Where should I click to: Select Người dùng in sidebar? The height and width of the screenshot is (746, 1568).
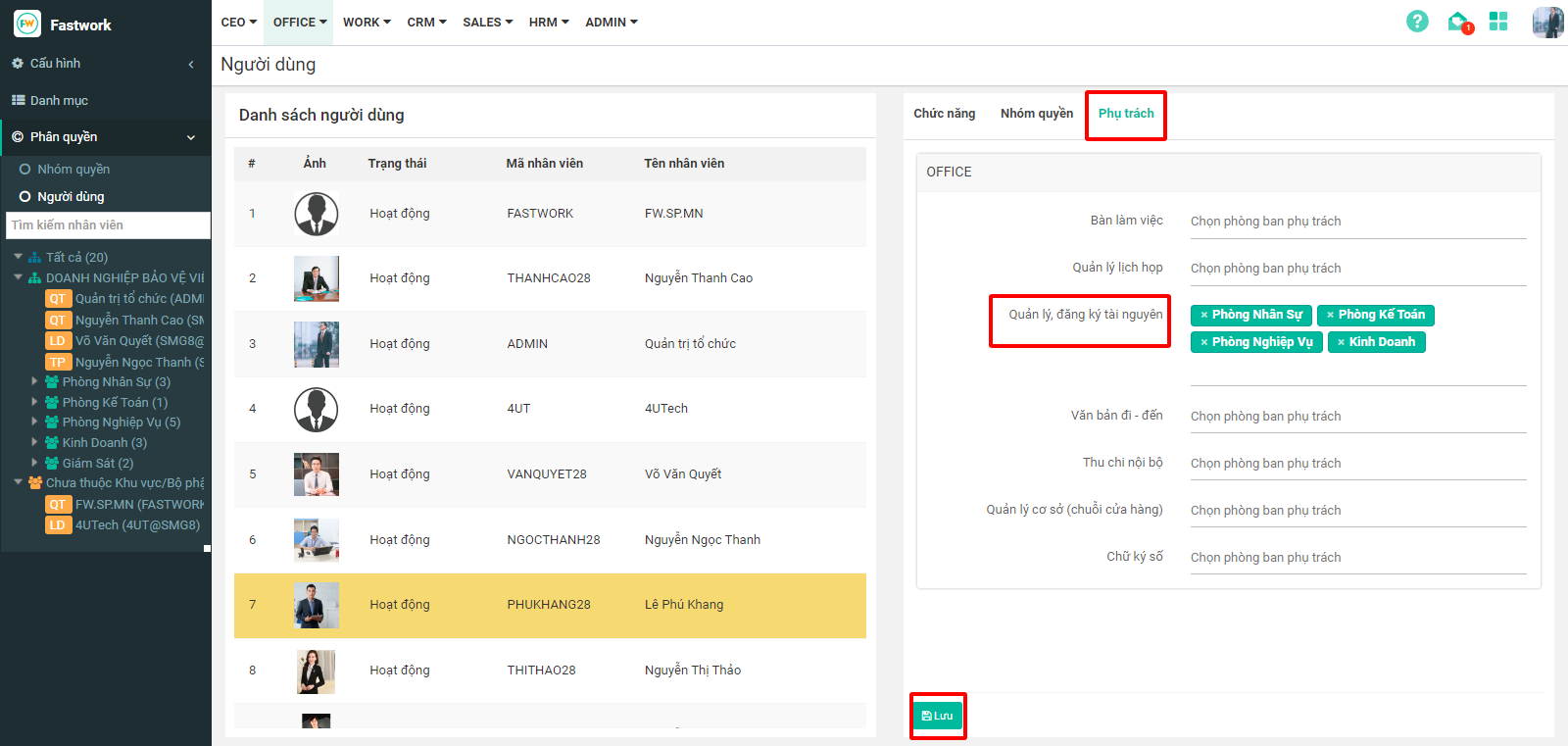click(70, 197)
